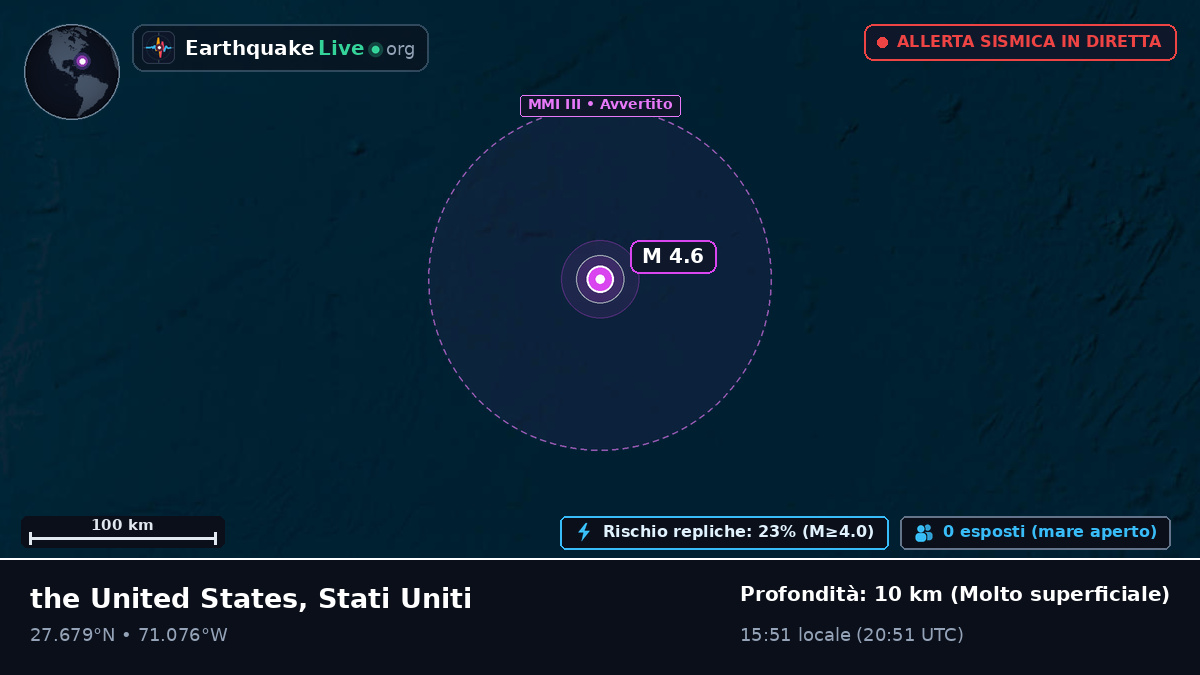Image resolution: width=1200 pixels, height=675 pixels.
Task: Click the red alert status dot
Action: (x=882, y=42)
